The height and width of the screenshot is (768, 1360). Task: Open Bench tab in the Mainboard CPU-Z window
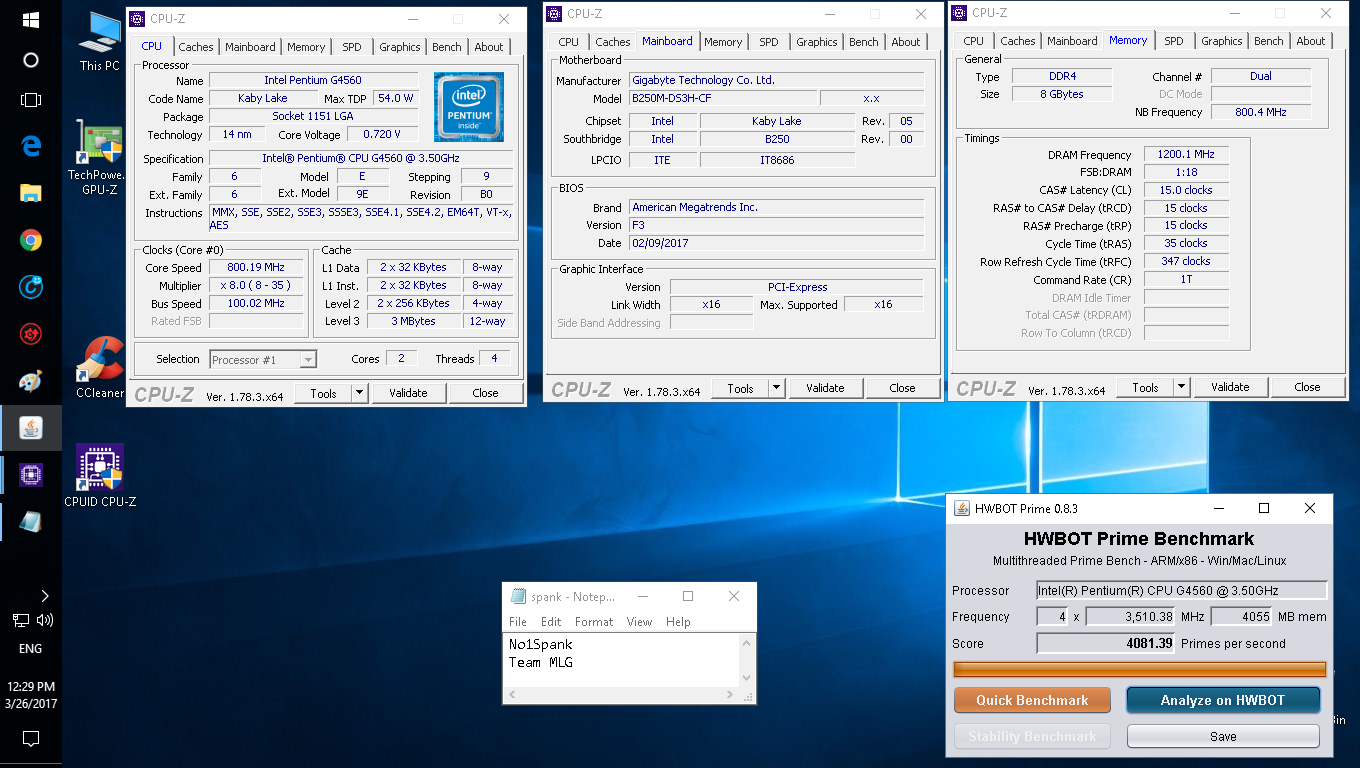pyautogui.click(x=864, y=42)
